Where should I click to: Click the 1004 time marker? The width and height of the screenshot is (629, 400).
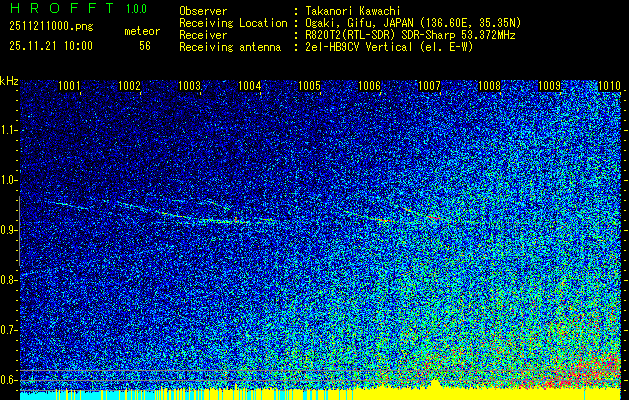(250, 86)
